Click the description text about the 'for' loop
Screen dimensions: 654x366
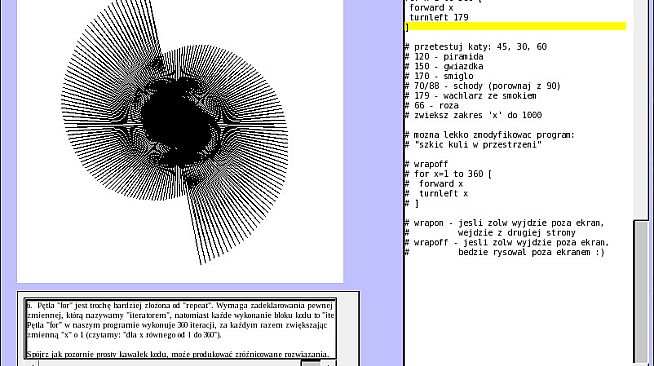(181, 320)
